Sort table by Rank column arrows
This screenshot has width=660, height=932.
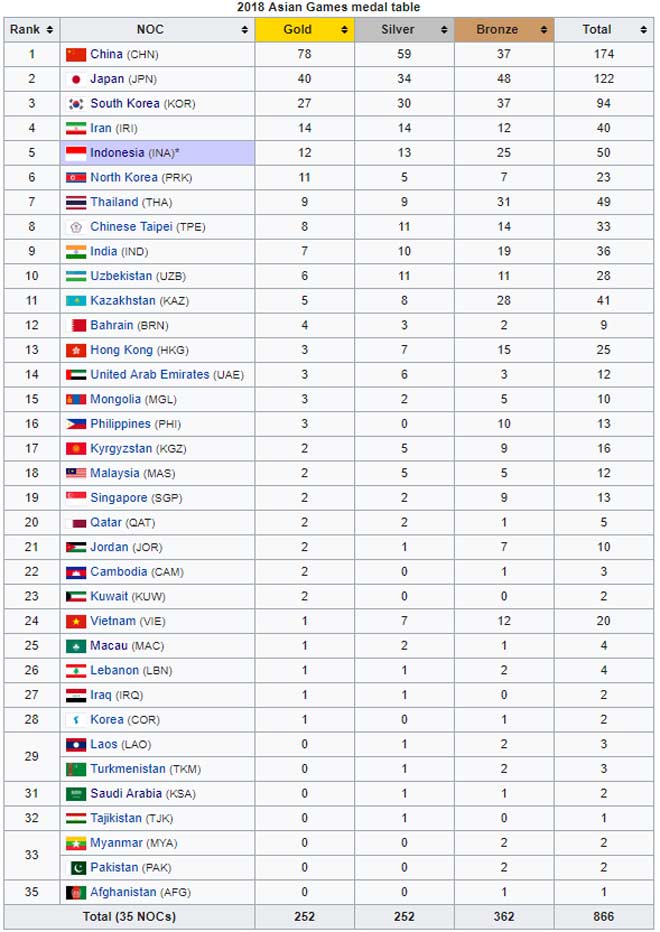(50, 30)
